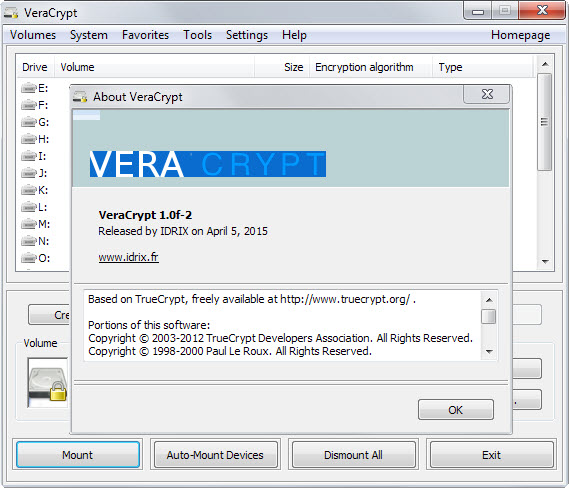Open the Tools menu

pyautogui.click(x=197, y=35)
